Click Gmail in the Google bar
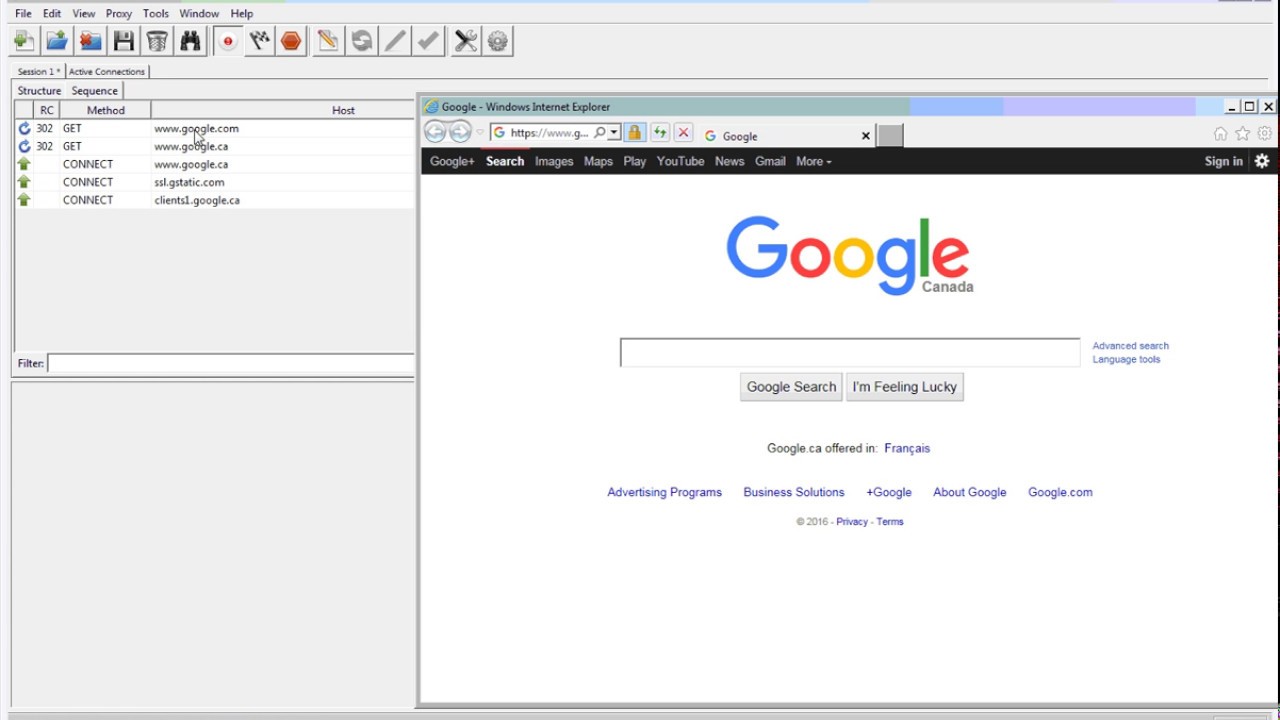This screenshot has width=1280, height=720. click(770, 161)
